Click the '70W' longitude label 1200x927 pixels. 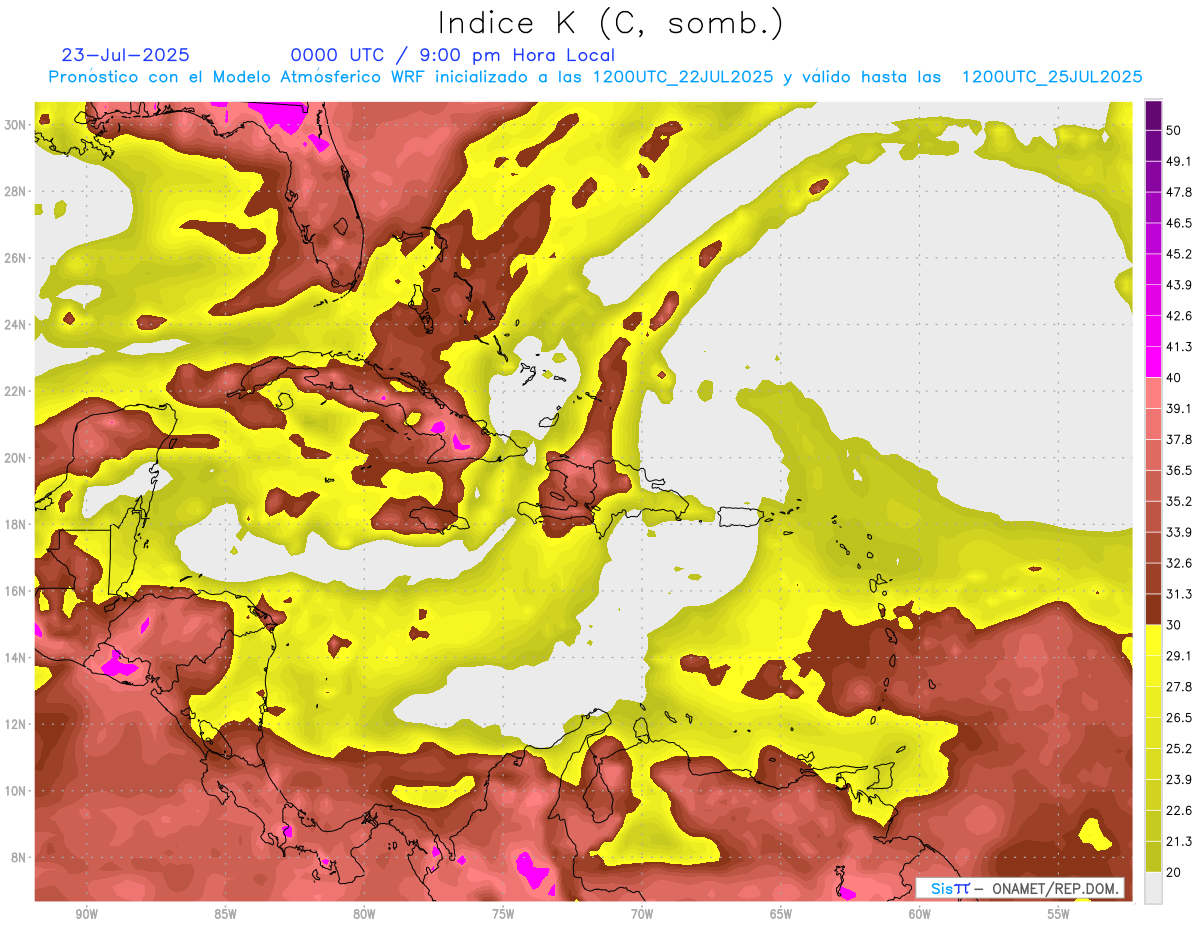tap(643, 914)
